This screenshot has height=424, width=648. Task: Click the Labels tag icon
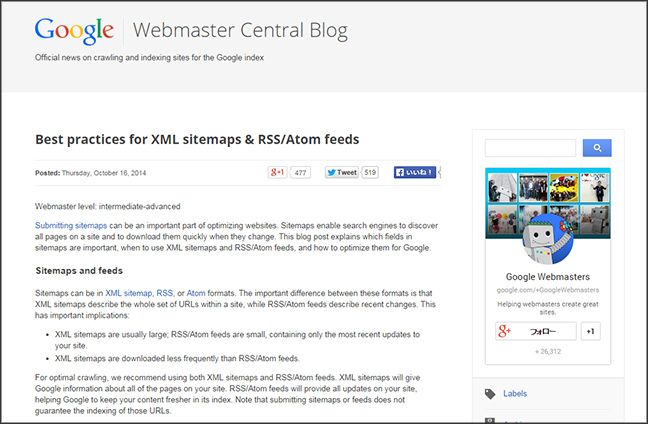click(490, 394)
